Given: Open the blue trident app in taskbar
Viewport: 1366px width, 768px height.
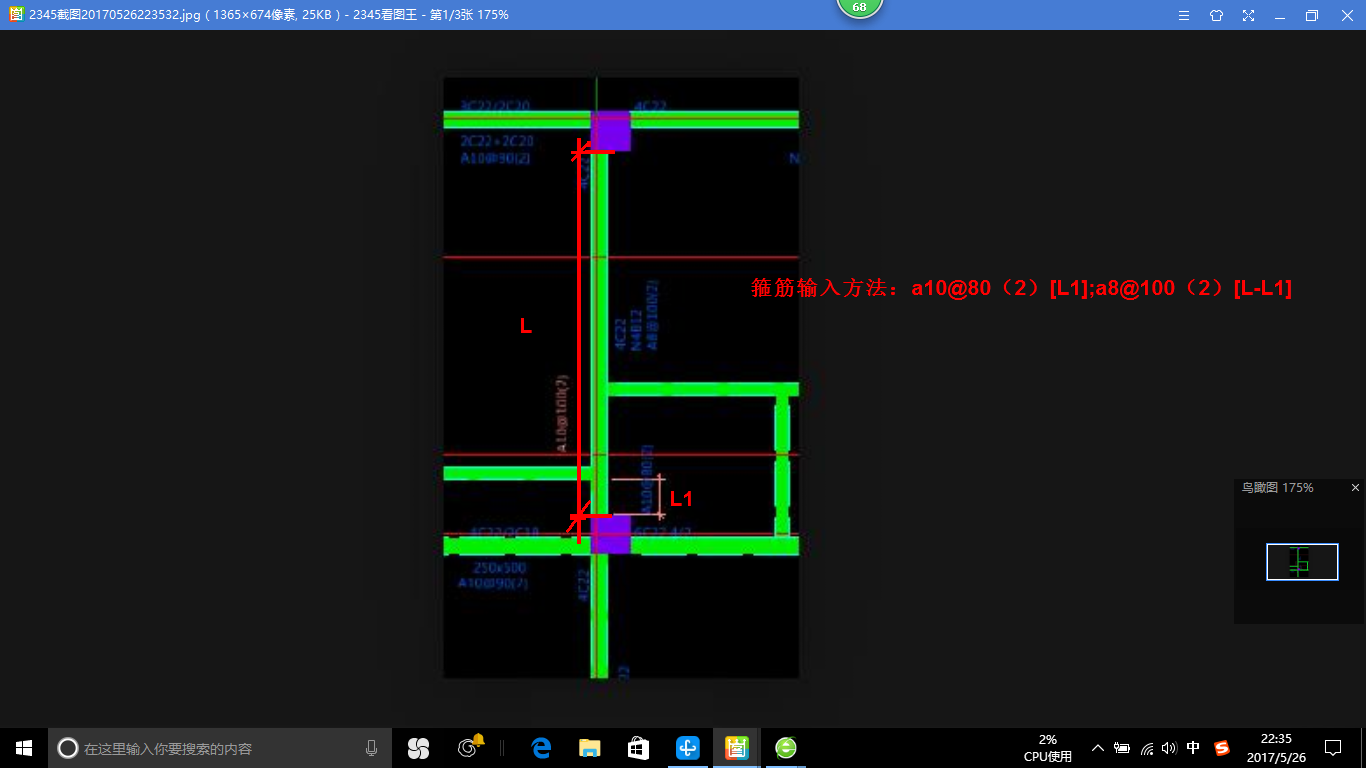Looking at the screenshot, I should [688, 748].
